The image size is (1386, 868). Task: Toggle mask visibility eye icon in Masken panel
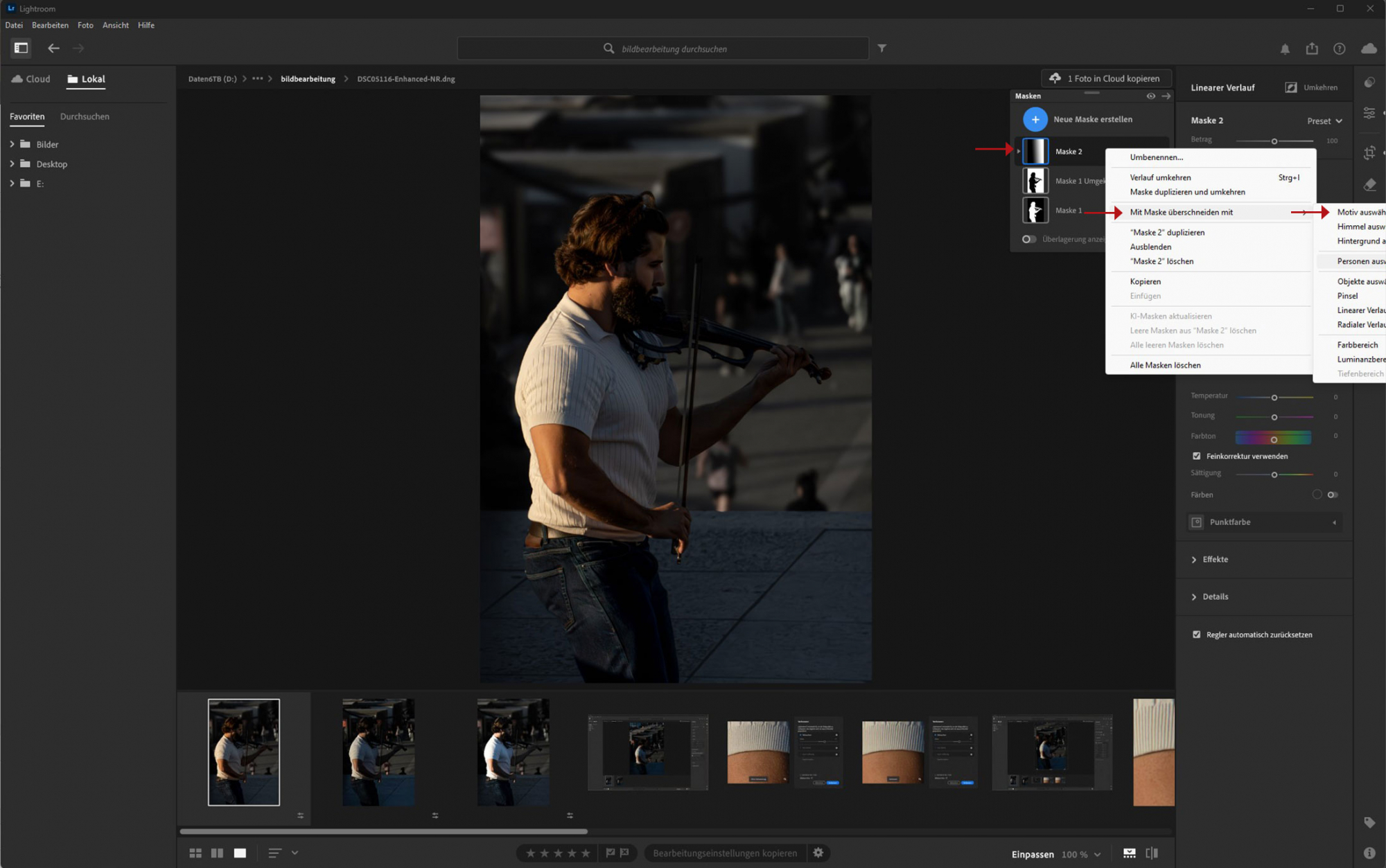tap(1150, 96)
